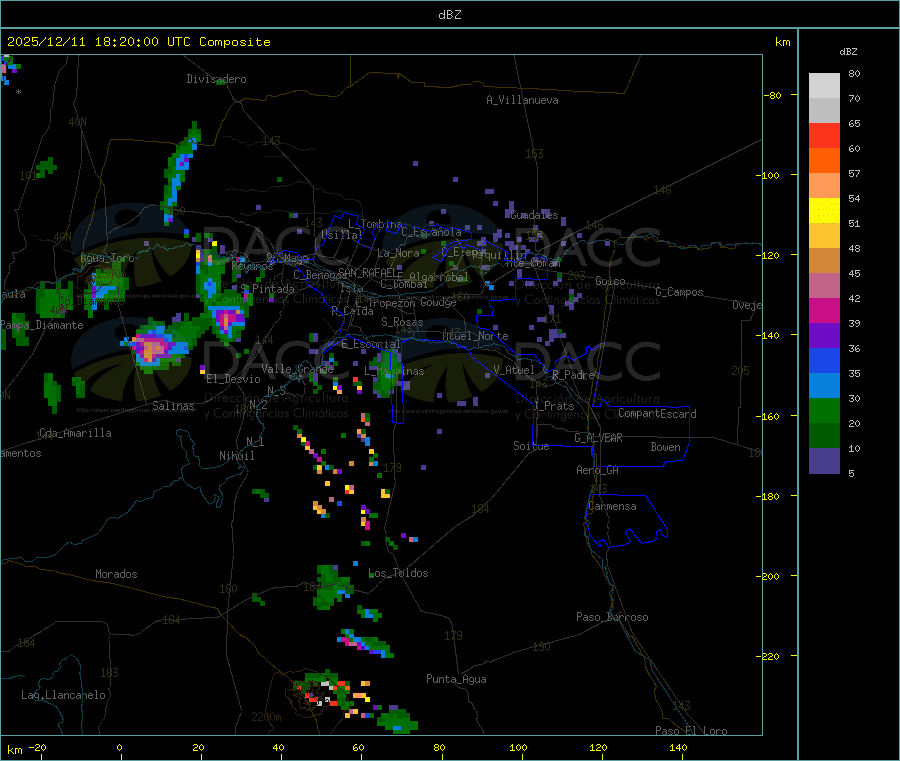Select the Soitue label
Viewport: 900px width, 761px height.
coord(531,446)
